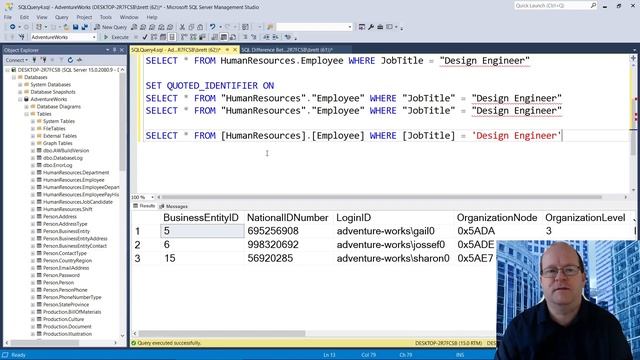The height and width of the screenshot is (360, 640).
Task: Click the Paste clipboard icon
Action: [x=200, y=27]
